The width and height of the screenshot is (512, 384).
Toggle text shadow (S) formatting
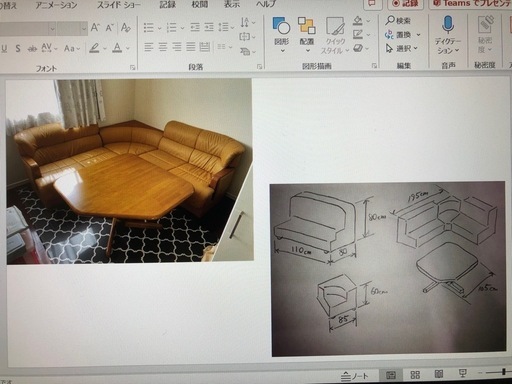tap(18, 49)
